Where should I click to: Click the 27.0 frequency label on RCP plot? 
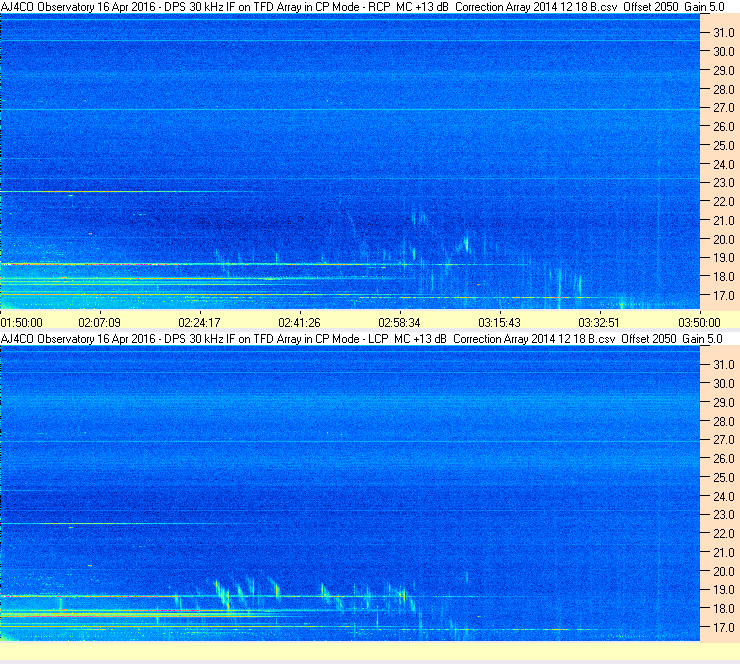tap(724, 108)
